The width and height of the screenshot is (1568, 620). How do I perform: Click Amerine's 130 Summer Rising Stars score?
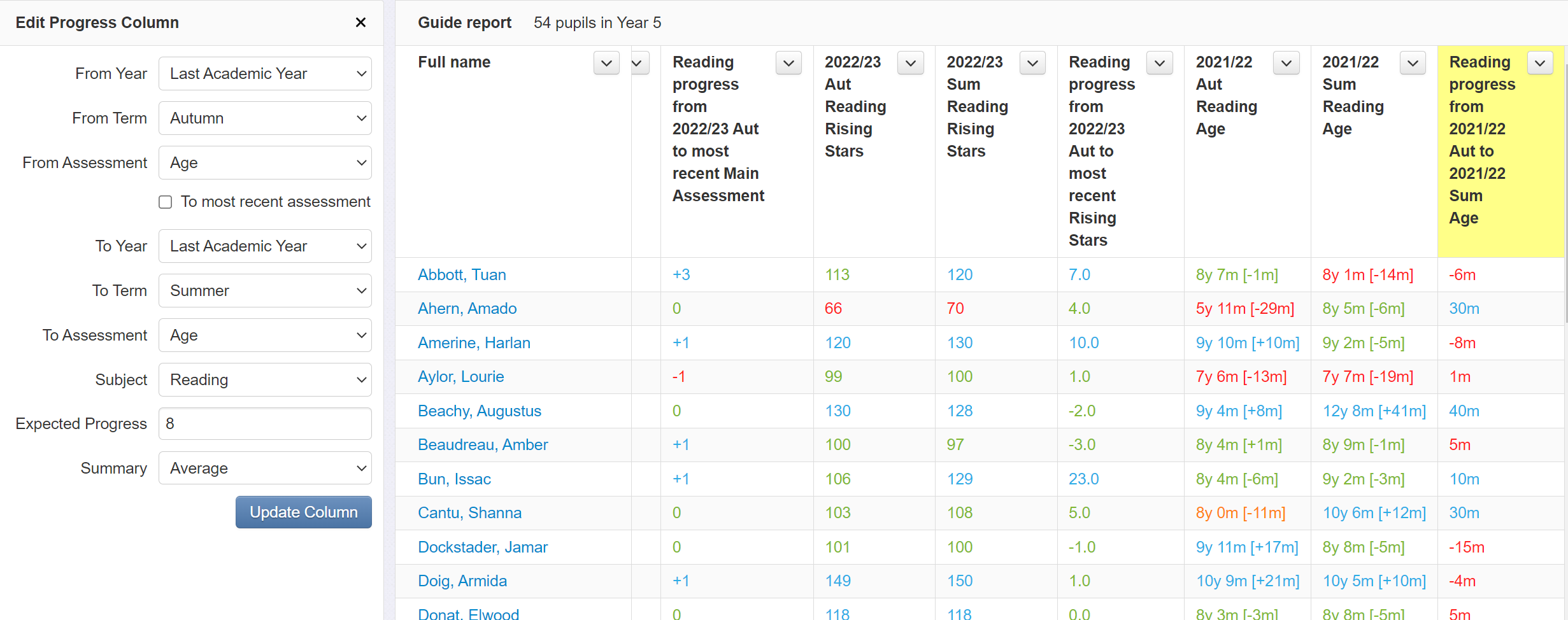(x=960, y=343)
